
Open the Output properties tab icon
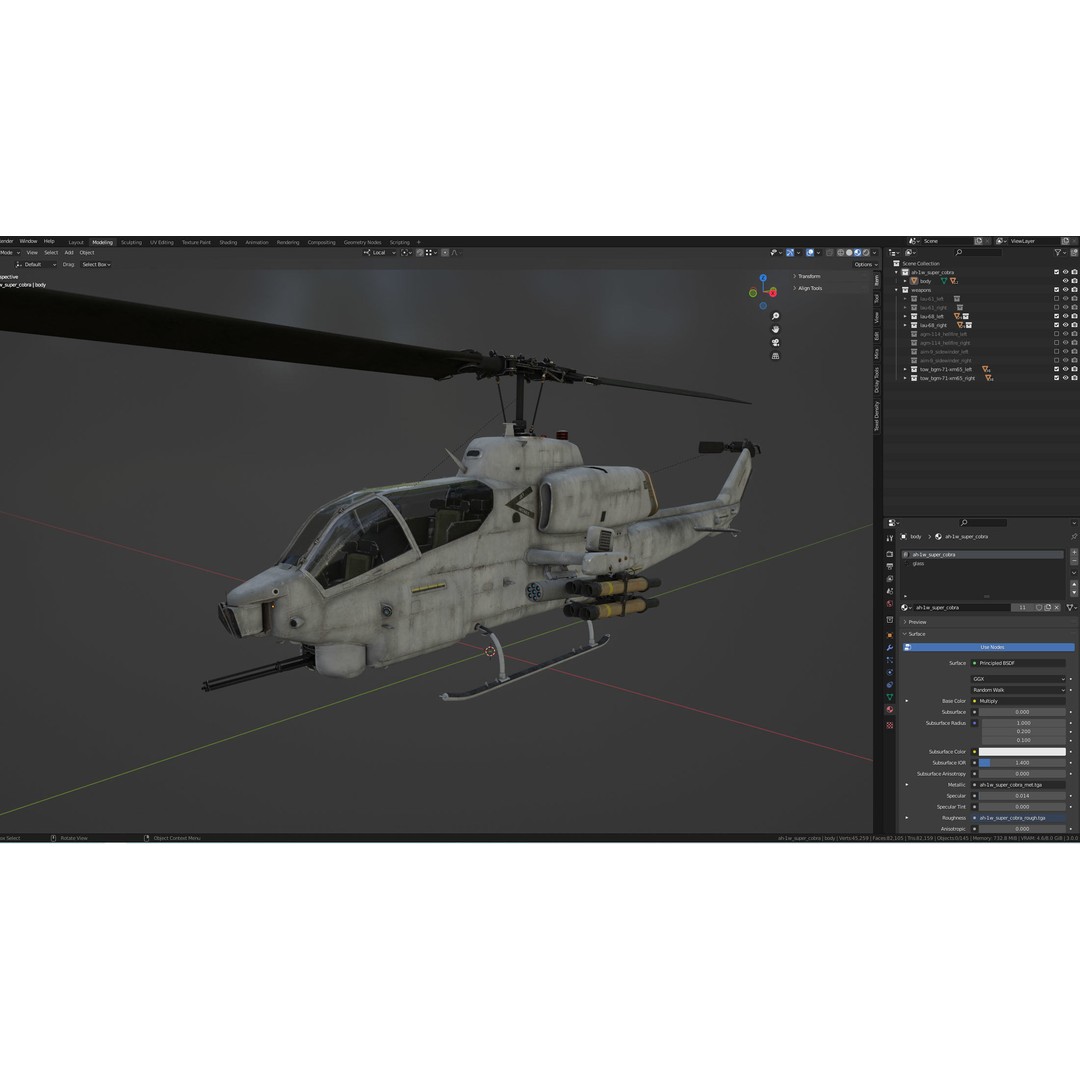coord(889,566)
